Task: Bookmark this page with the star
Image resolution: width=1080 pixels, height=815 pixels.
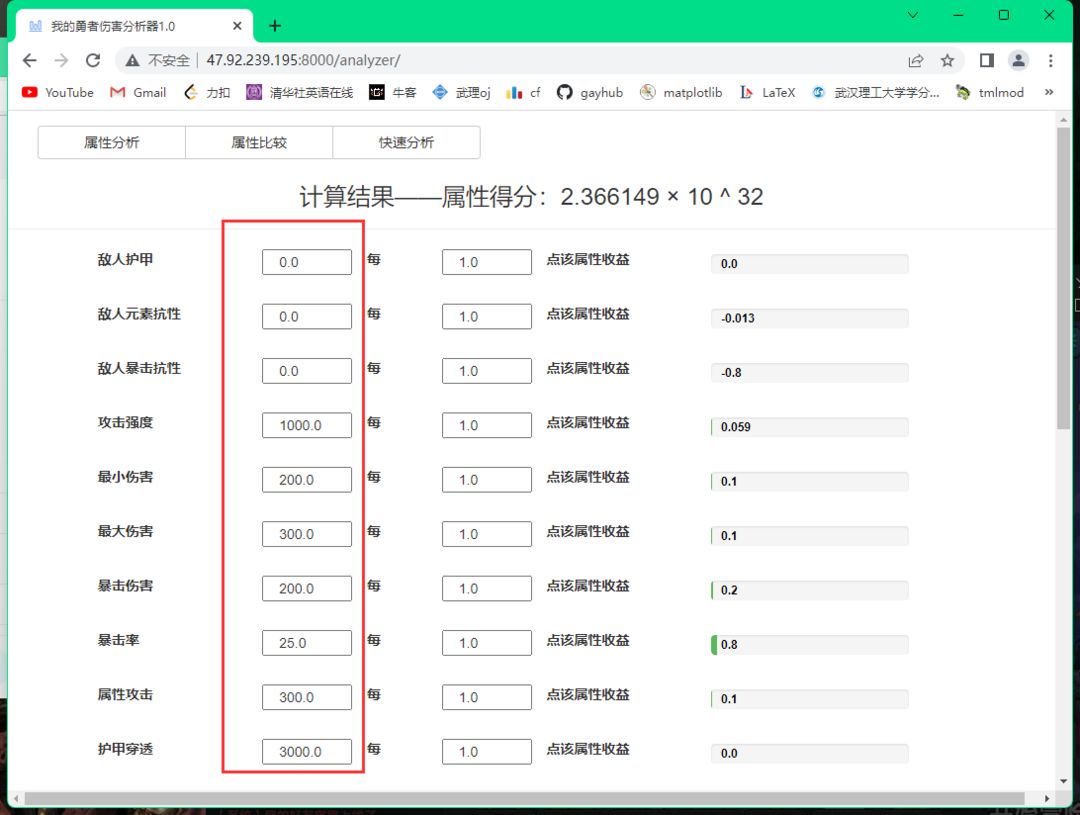Action: 948,61
